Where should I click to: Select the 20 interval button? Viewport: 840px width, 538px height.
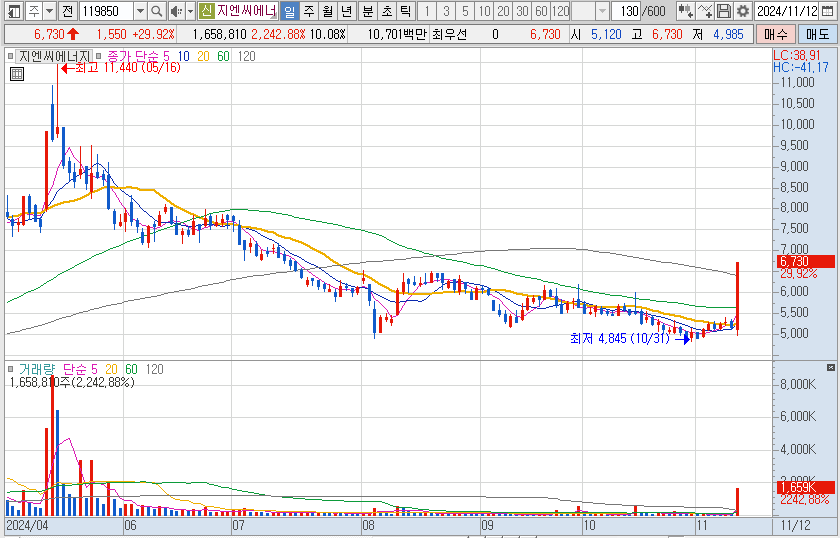[503, 11]
